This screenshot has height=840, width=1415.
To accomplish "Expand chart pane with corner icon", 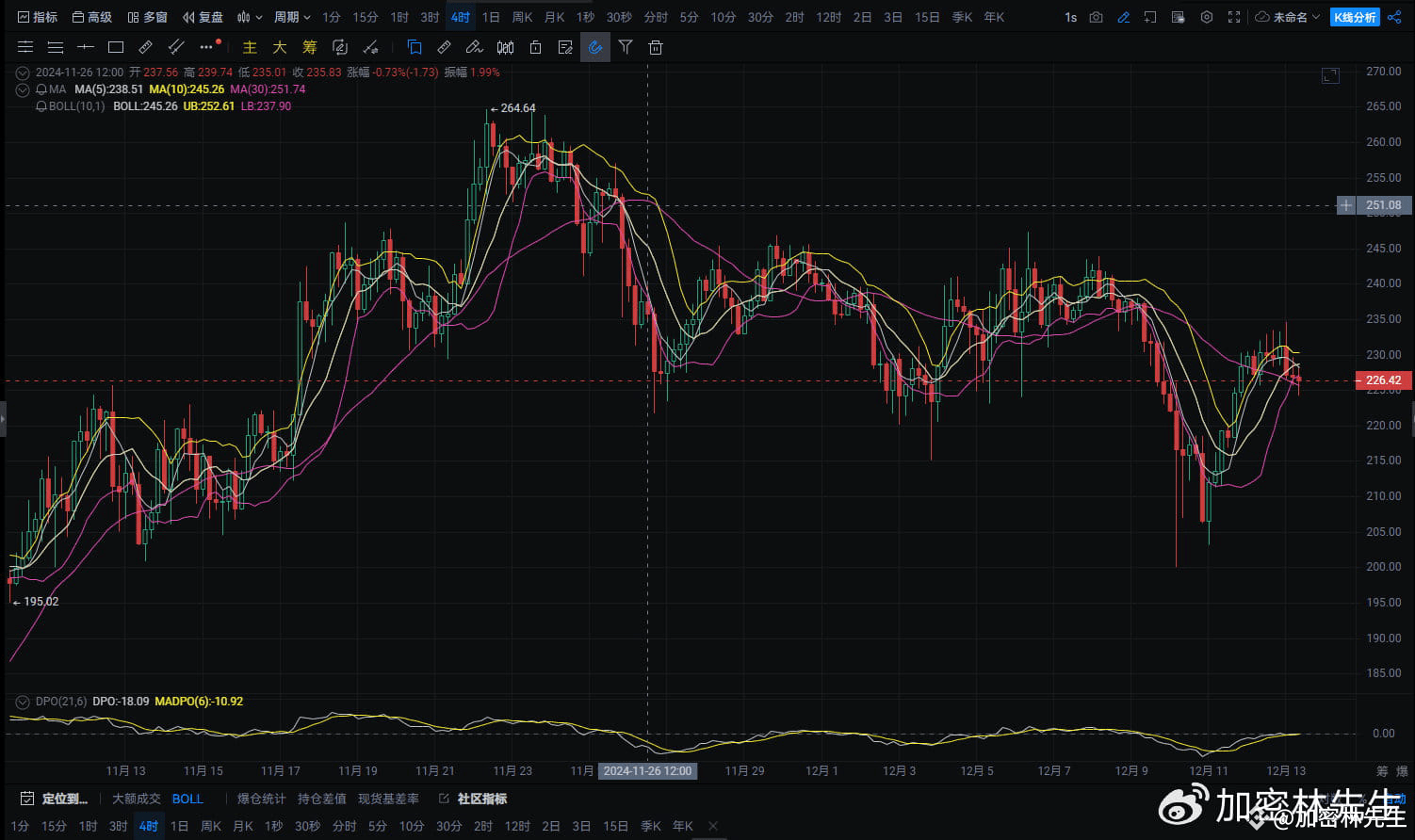I will (x=1330, y=75).
